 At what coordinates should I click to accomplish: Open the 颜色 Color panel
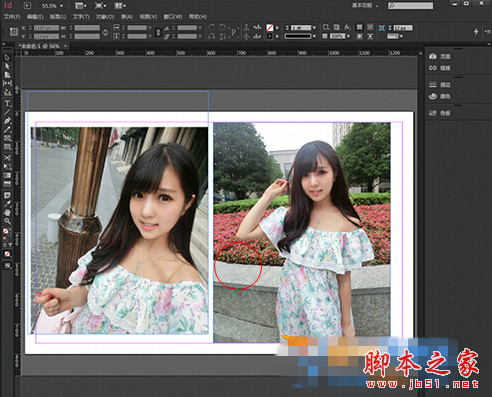coord(440,96)
